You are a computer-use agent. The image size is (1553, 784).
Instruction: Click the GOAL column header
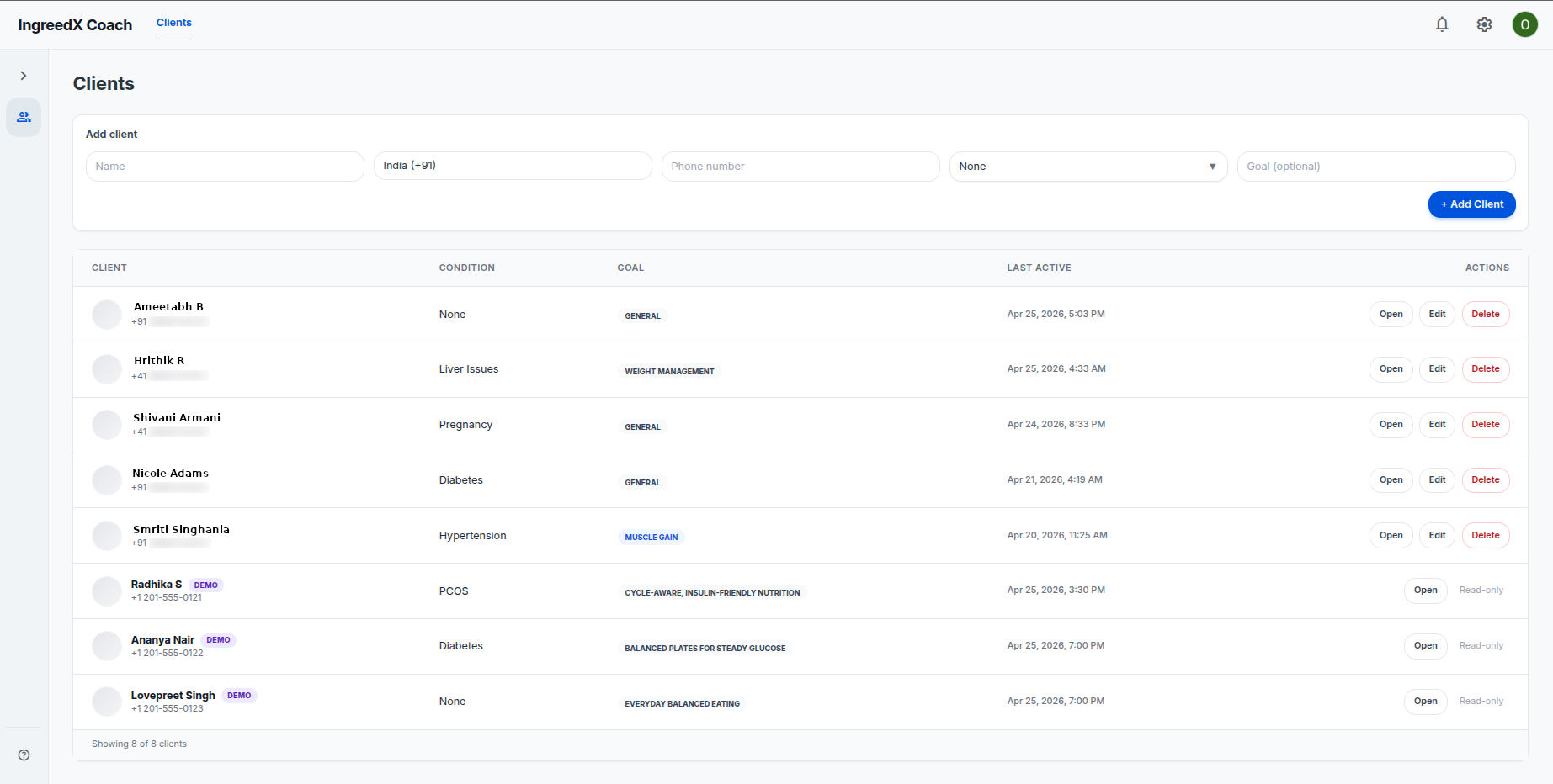click(630, 268)
